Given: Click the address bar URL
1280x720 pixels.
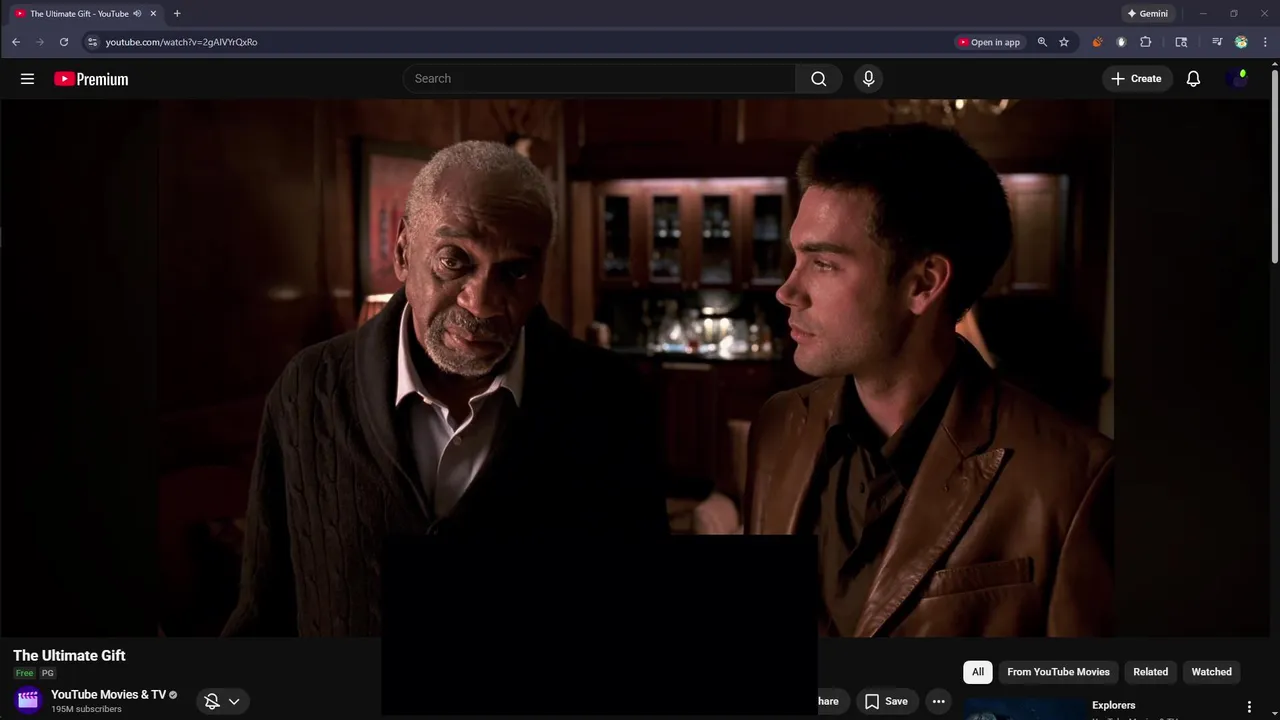Looking at the screenshot, I should [181, 42].
